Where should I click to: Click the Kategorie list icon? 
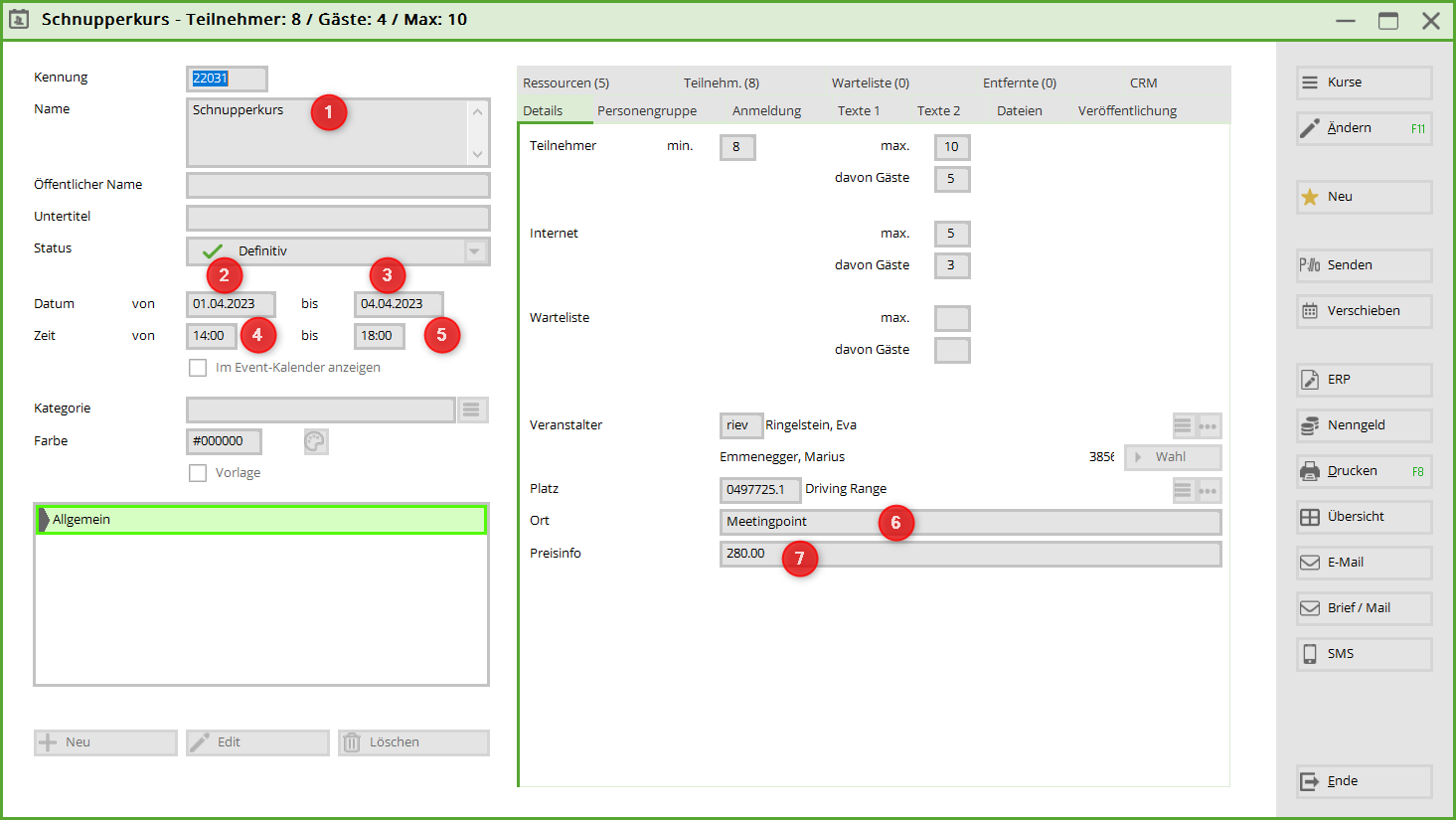point(472,410)
